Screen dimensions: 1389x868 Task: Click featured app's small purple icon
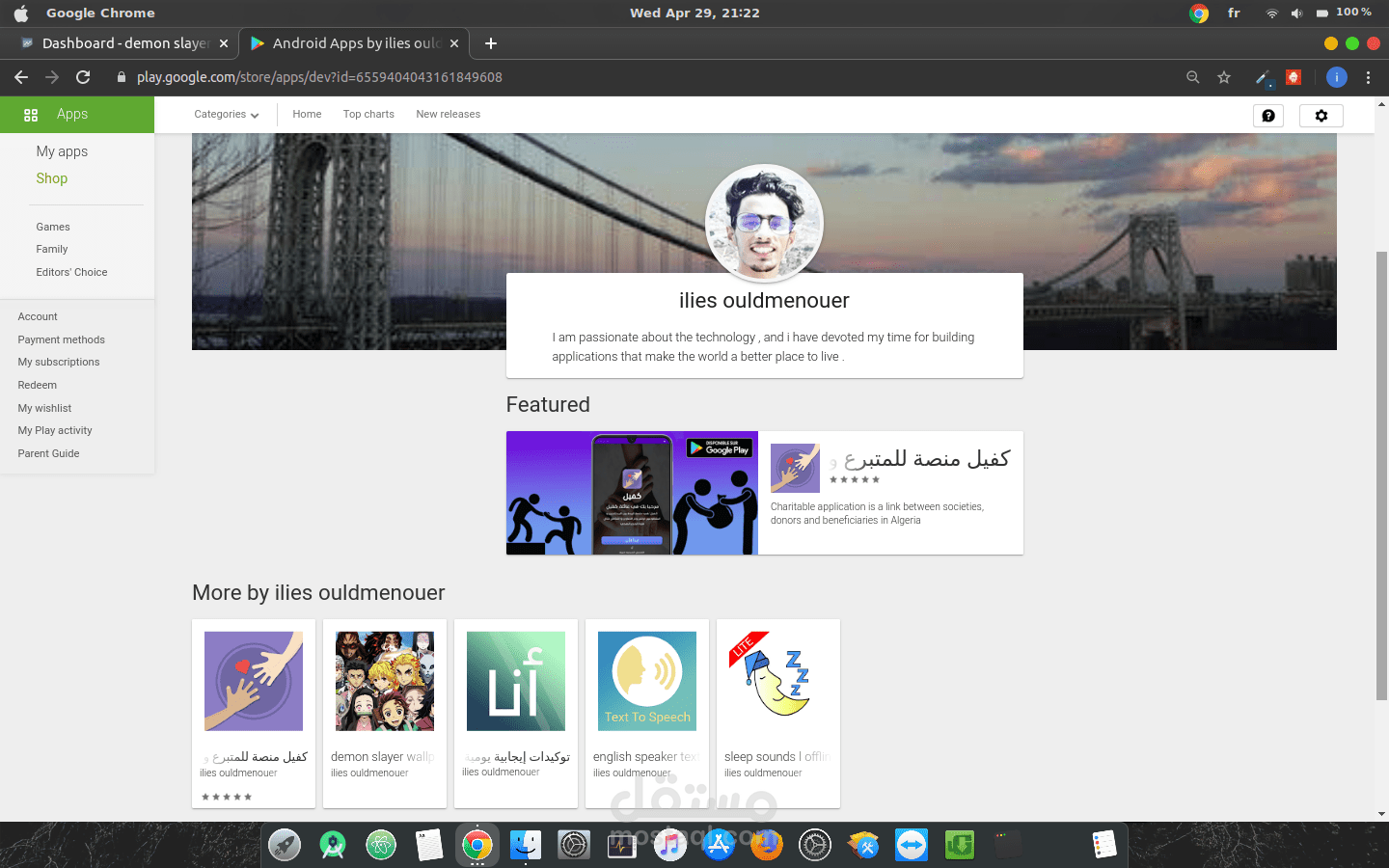pos(795,468)
